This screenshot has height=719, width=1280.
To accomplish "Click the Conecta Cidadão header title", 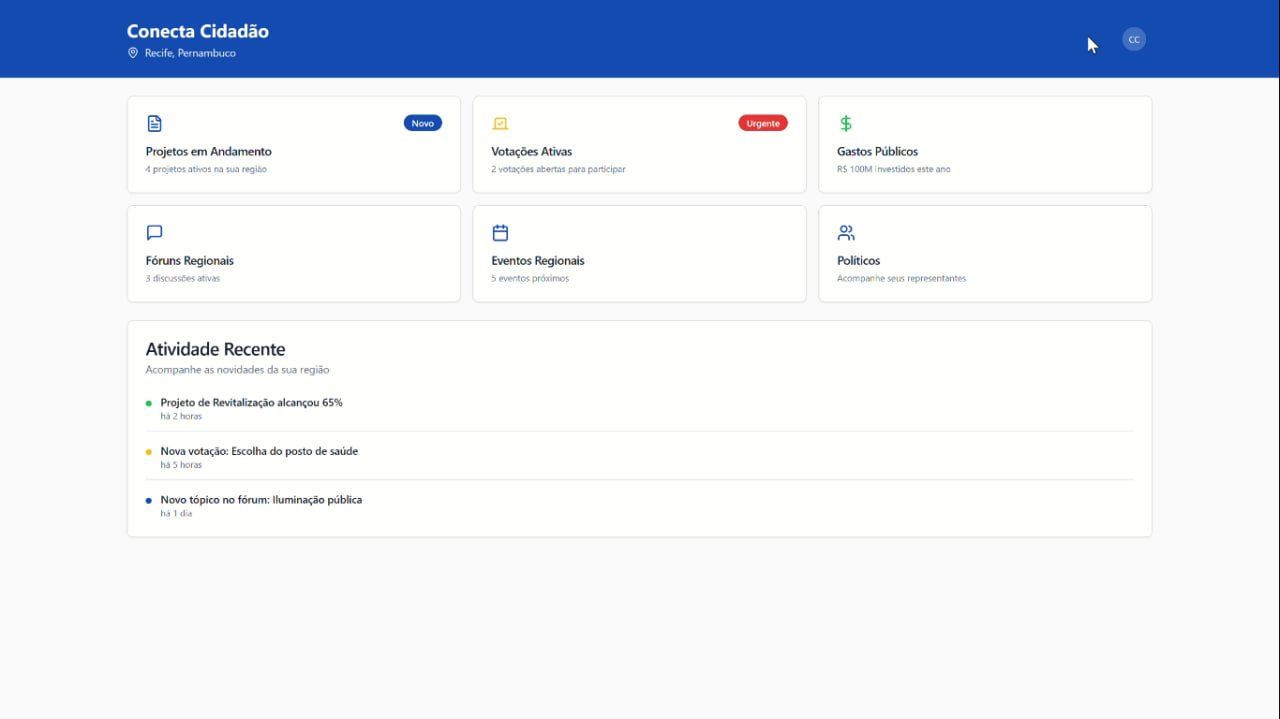I will [198, 31].
